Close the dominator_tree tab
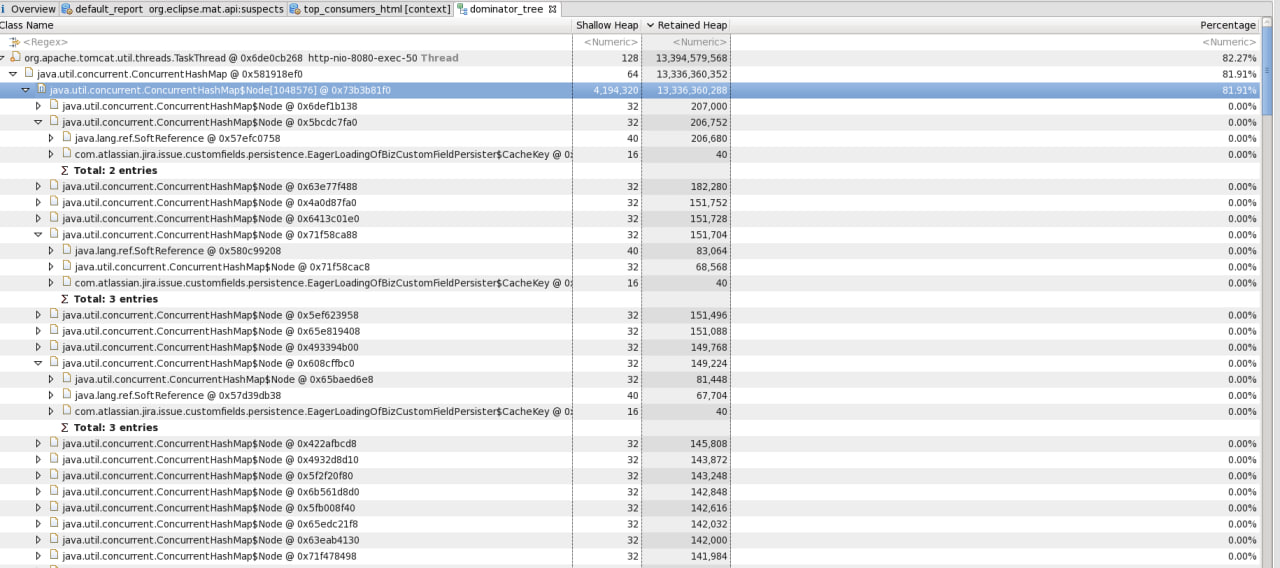Image resolution: width=1280 pixels, height=568 pixels. 552,9
